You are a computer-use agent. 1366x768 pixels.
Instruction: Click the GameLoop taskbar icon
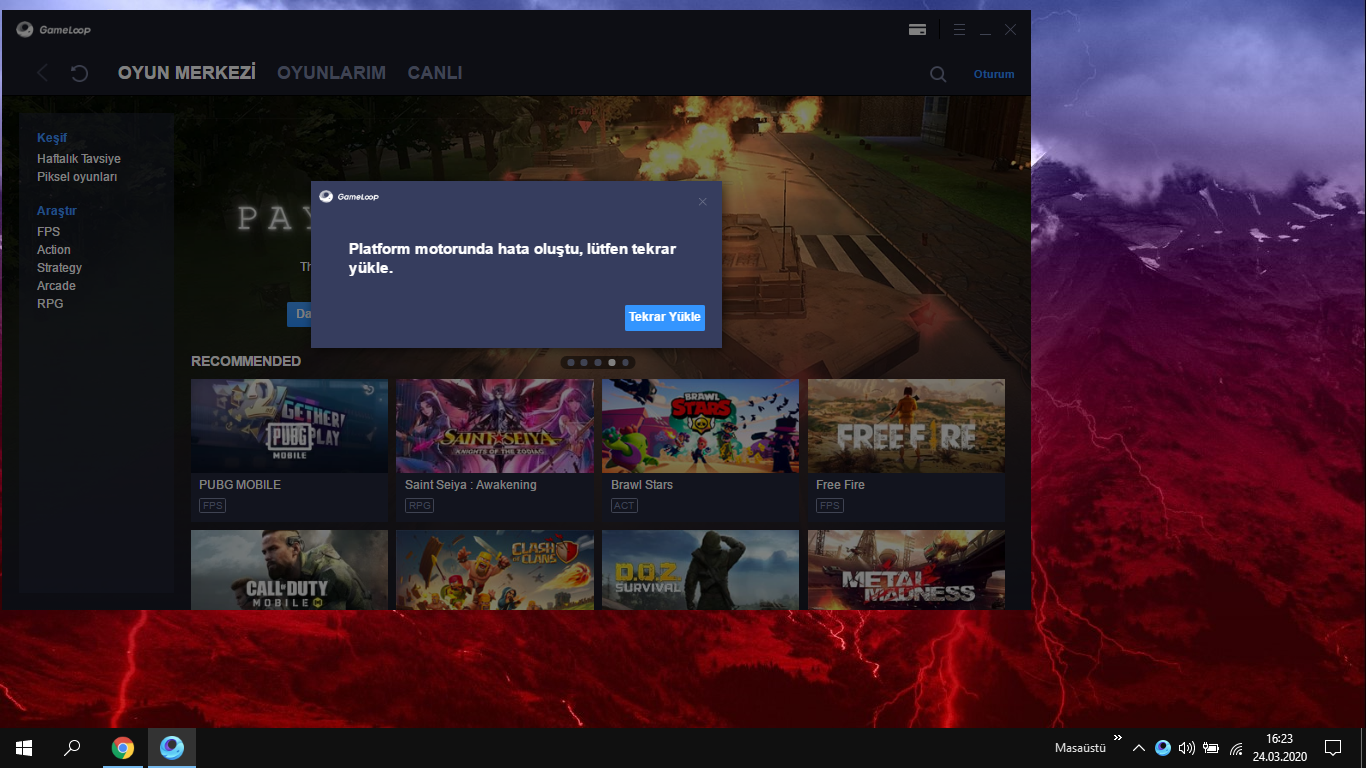pos(172,748)
